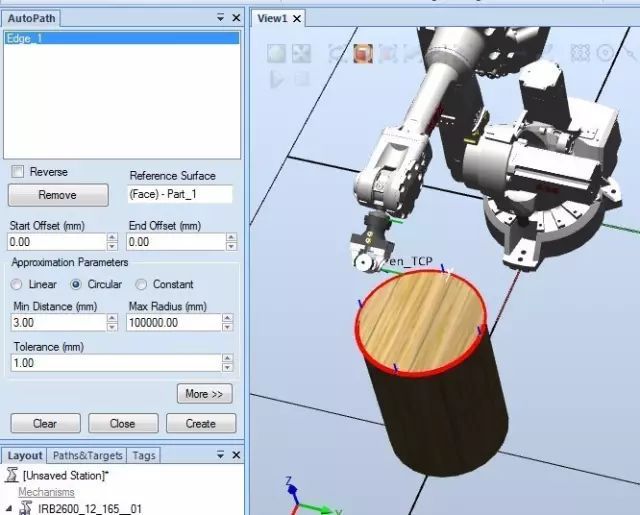Screen dimensions: 640x515
Task: Open the Tags tab
Action: 144,455
